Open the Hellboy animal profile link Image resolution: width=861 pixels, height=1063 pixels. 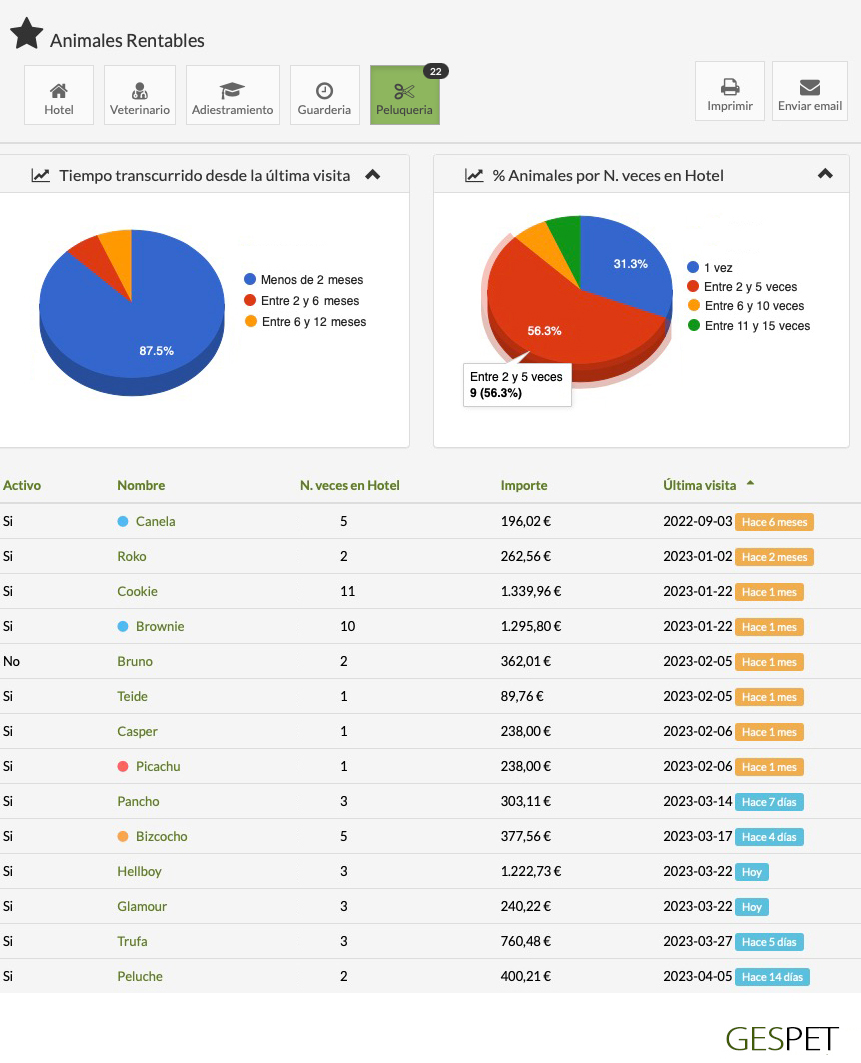(139, 871)
